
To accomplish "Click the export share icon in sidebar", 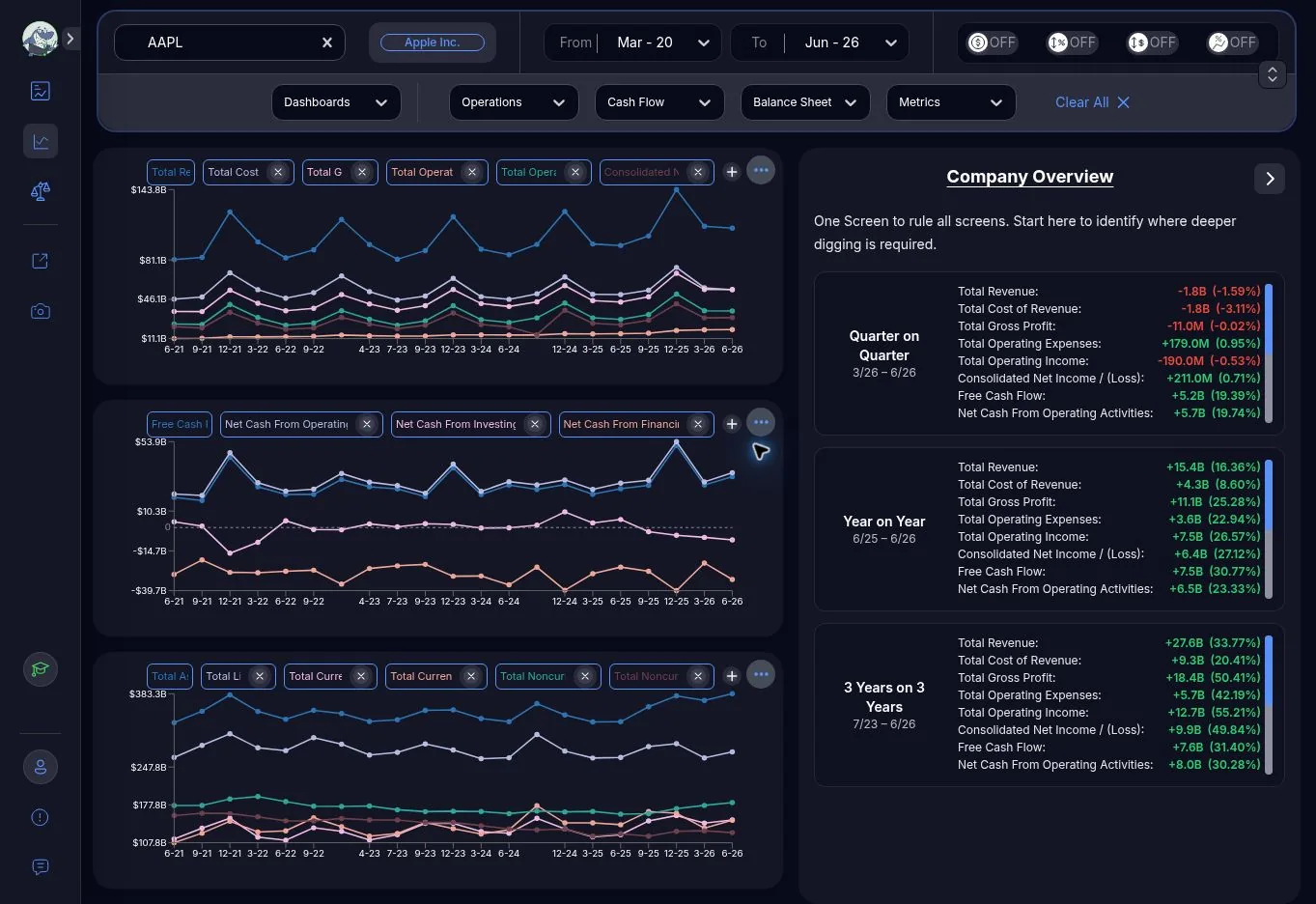I will point(41,261).
